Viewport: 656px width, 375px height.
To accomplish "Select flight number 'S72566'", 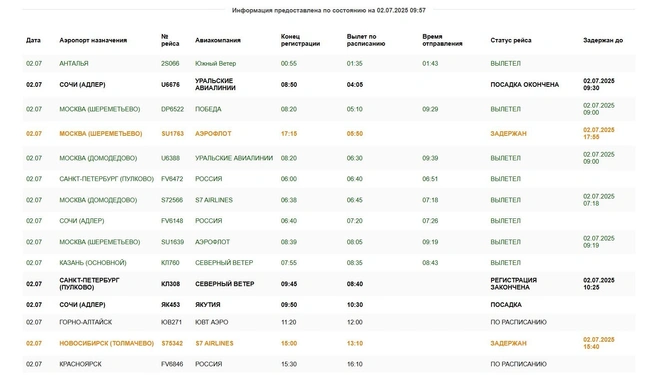I will click(172, 200).
